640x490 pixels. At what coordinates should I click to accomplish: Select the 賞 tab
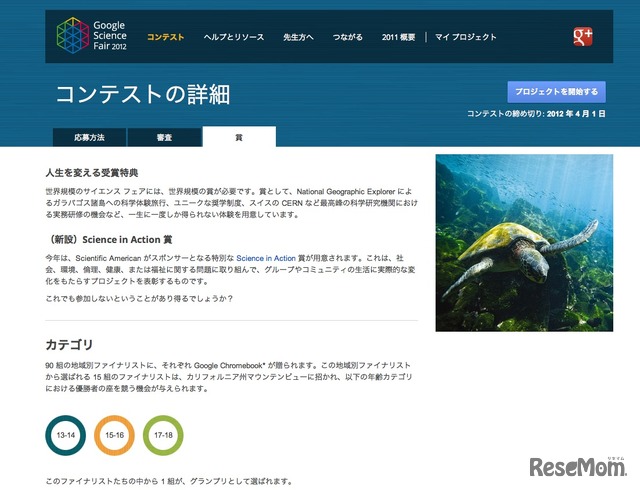coord(239,137)
